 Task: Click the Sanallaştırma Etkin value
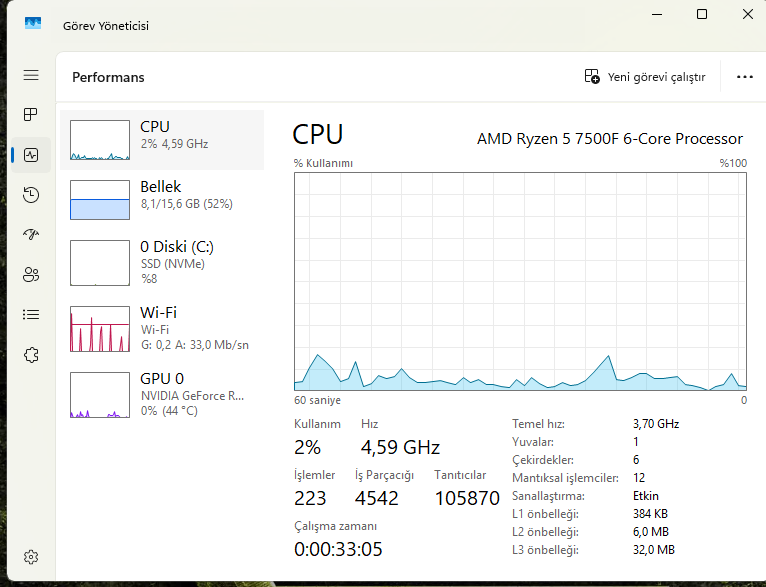(645, 496)
